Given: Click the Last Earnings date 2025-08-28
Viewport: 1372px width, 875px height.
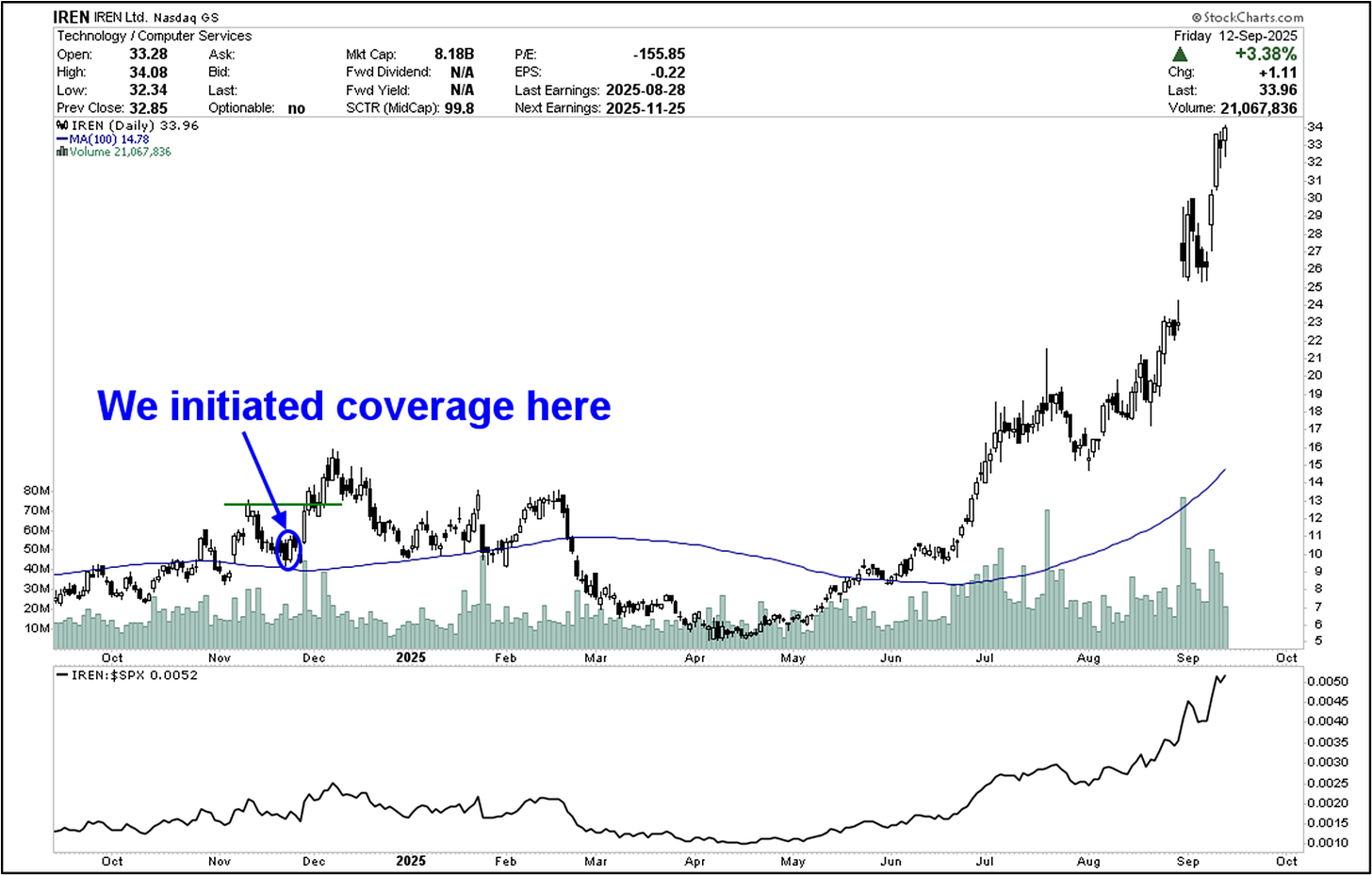Looking at the screenshot, I should [646, 90].
